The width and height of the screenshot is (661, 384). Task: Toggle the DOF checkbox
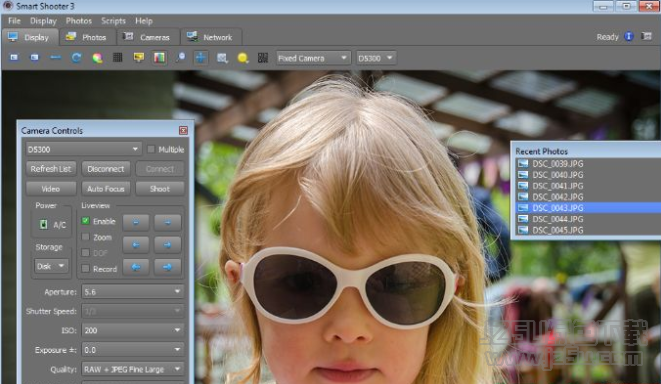(x=86, y=252)
